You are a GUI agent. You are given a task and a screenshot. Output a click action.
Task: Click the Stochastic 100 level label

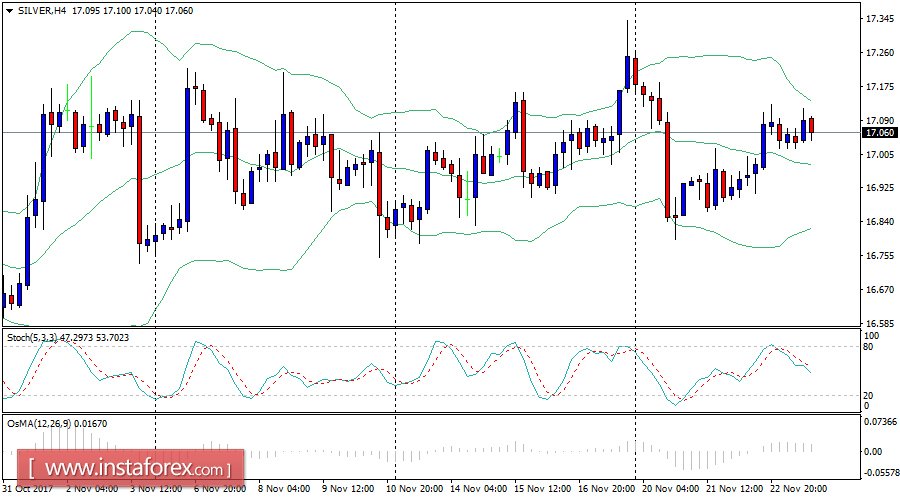point(871,336)
